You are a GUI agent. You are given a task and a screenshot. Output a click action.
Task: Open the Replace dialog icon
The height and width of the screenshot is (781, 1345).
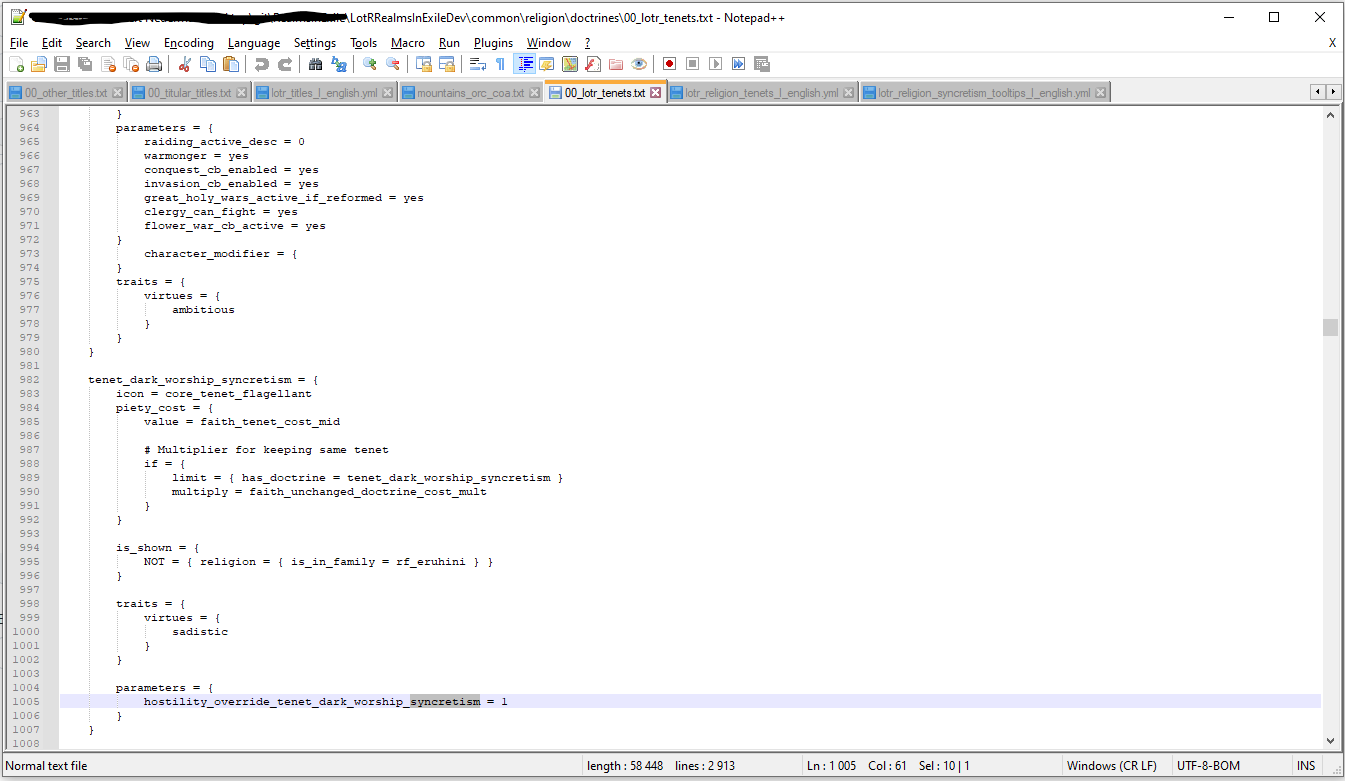click(339, 64)
